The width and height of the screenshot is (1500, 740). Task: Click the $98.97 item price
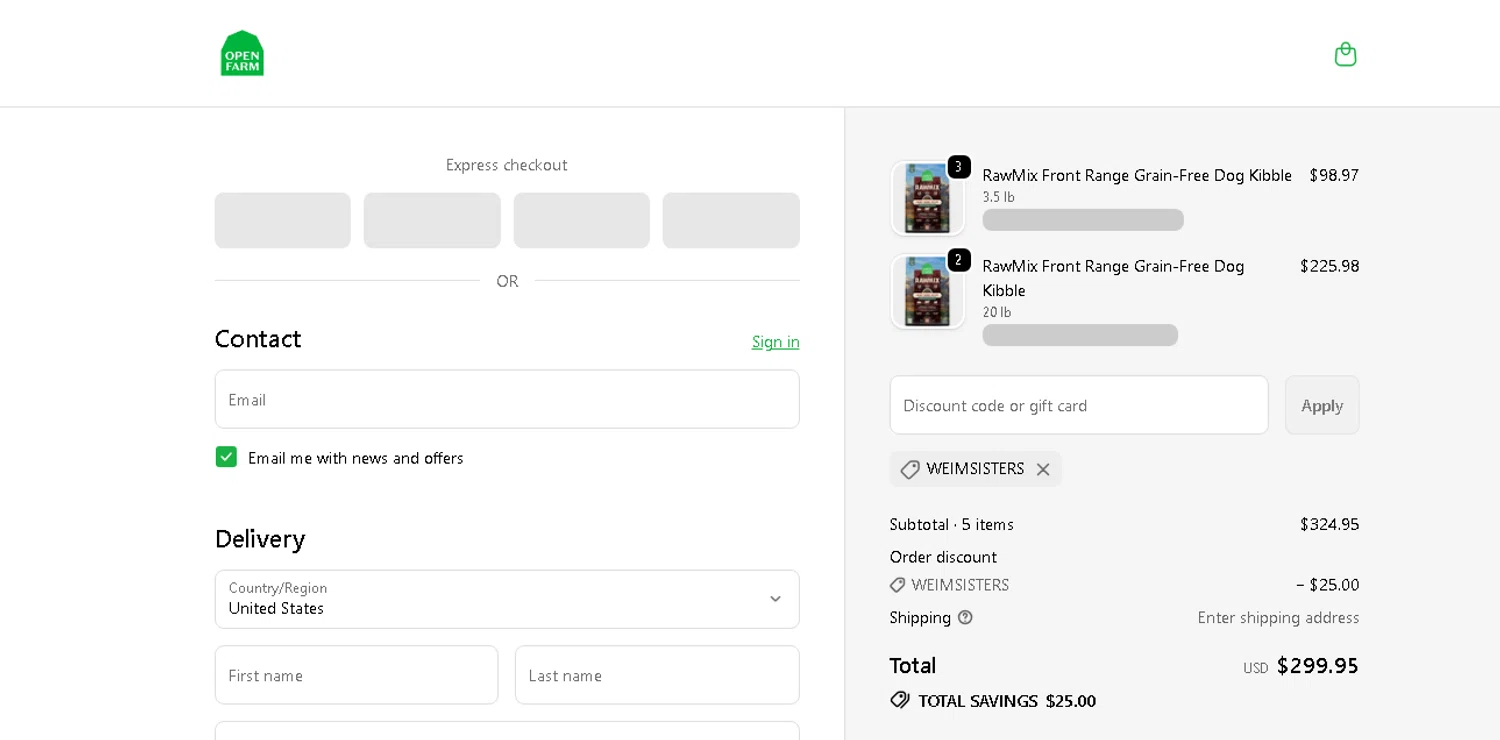tap(1334, 175)
